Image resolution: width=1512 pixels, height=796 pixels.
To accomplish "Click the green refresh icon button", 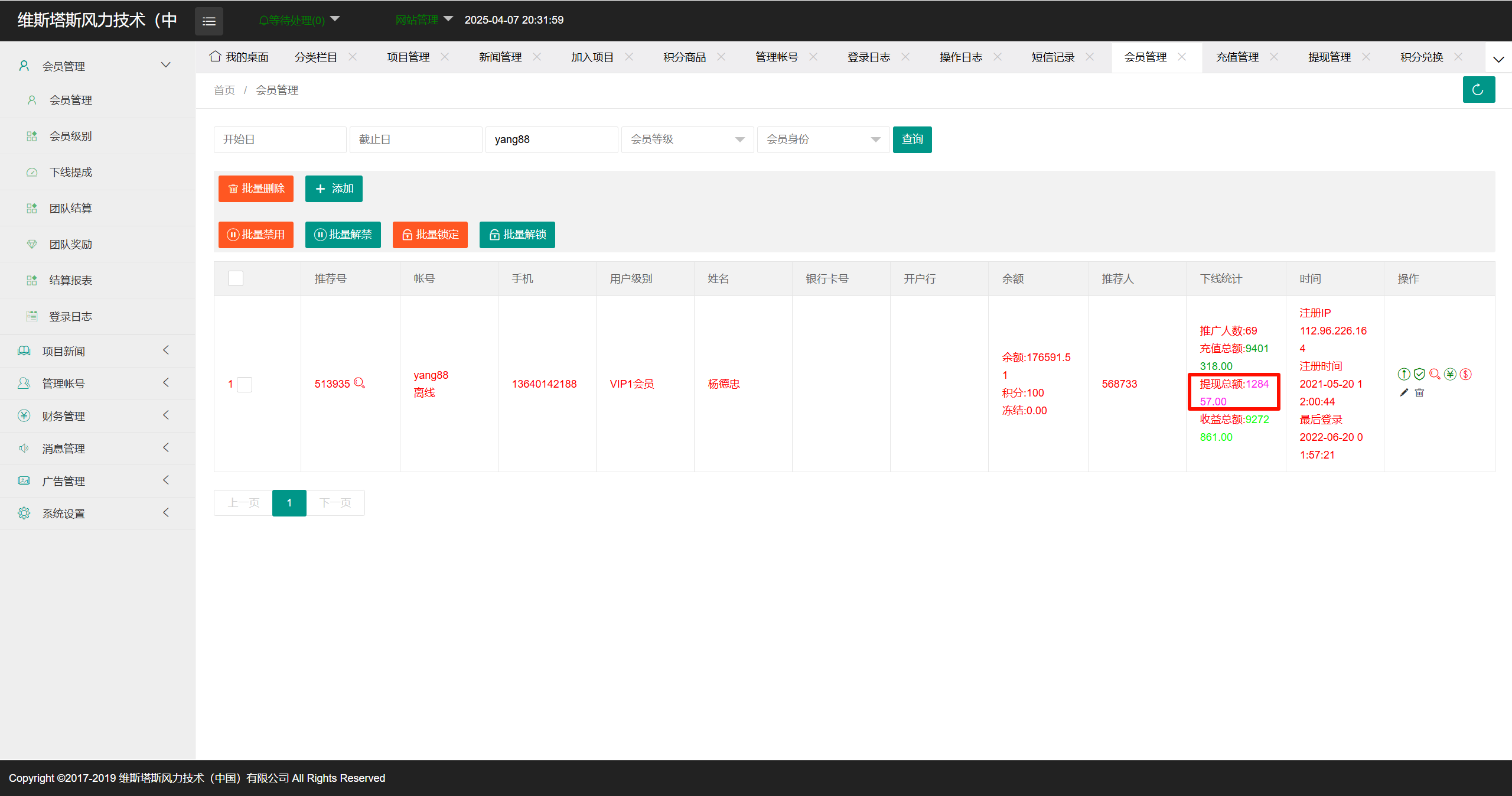I will point(1478,90).
